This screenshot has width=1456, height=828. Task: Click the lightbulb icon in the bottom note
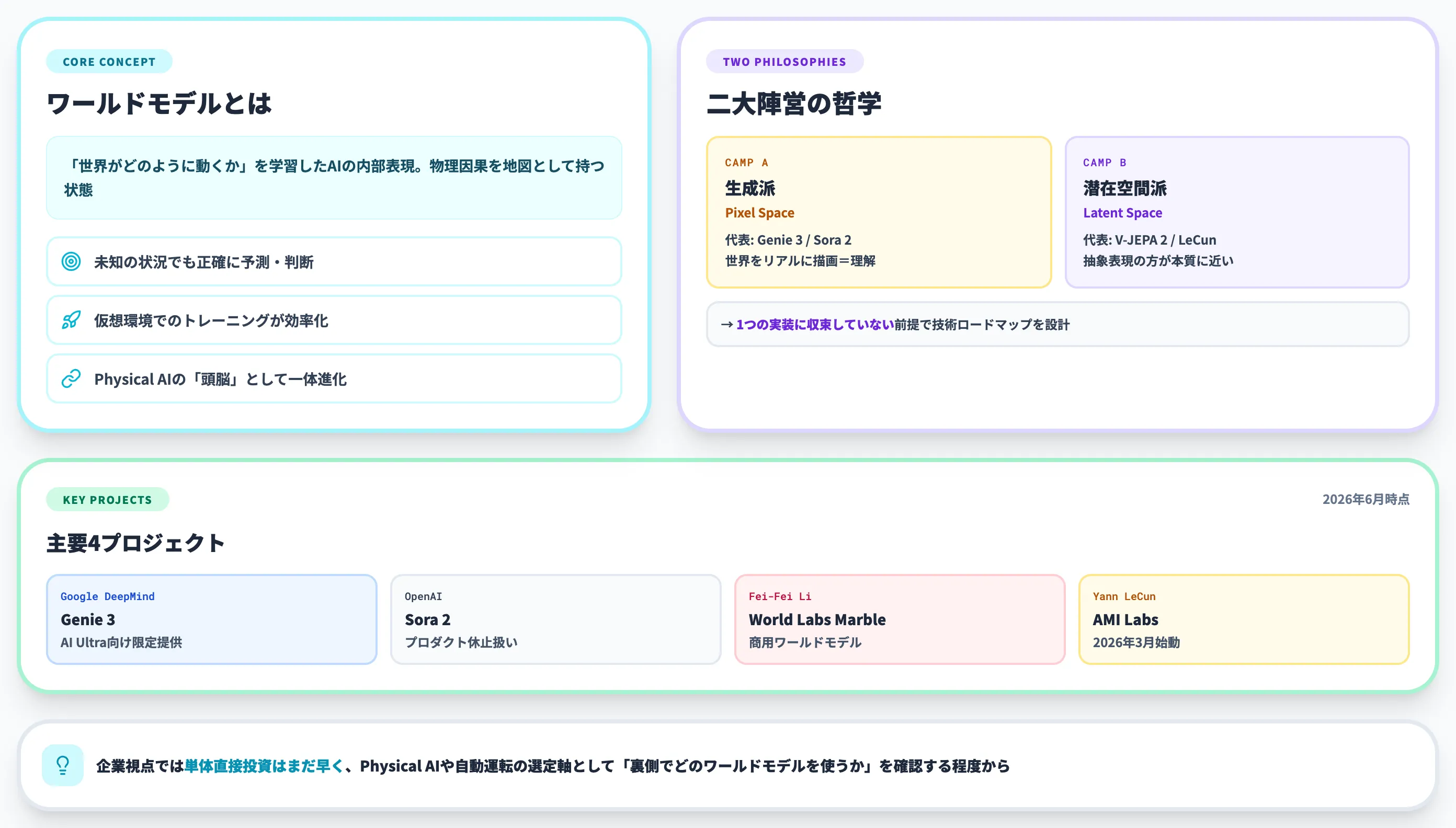pyautogui.click(x=63, y=765)
